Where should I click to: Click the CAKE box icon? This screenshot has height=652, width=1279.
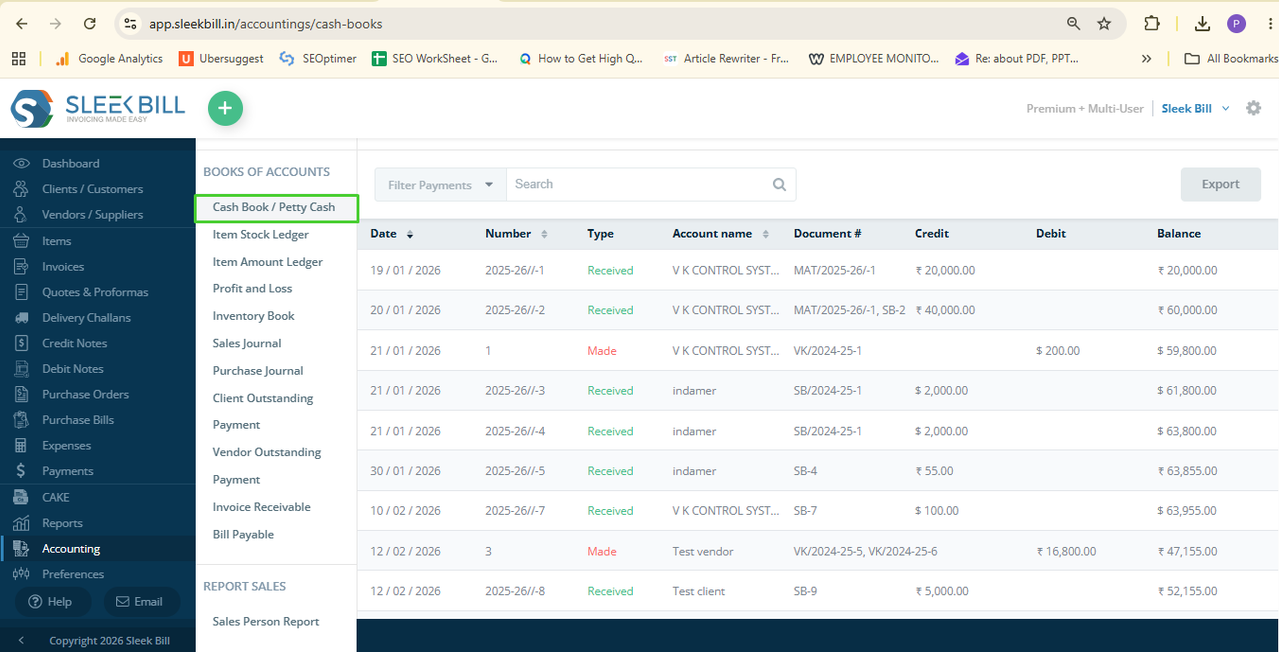[x=21, y=497]
